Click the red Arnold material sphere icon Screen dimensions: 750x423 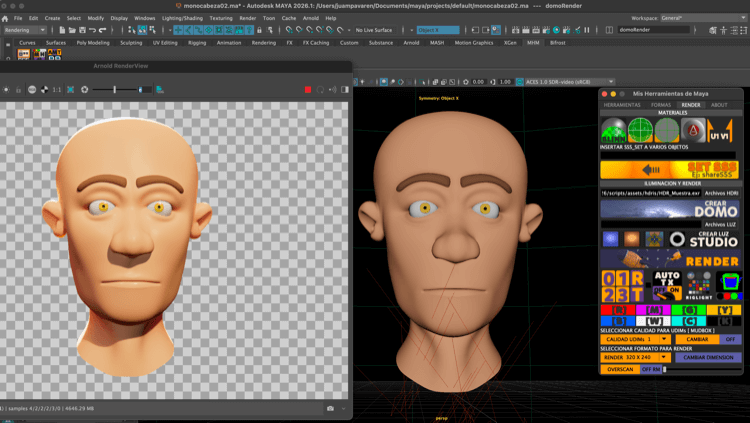tap(692, 132)
